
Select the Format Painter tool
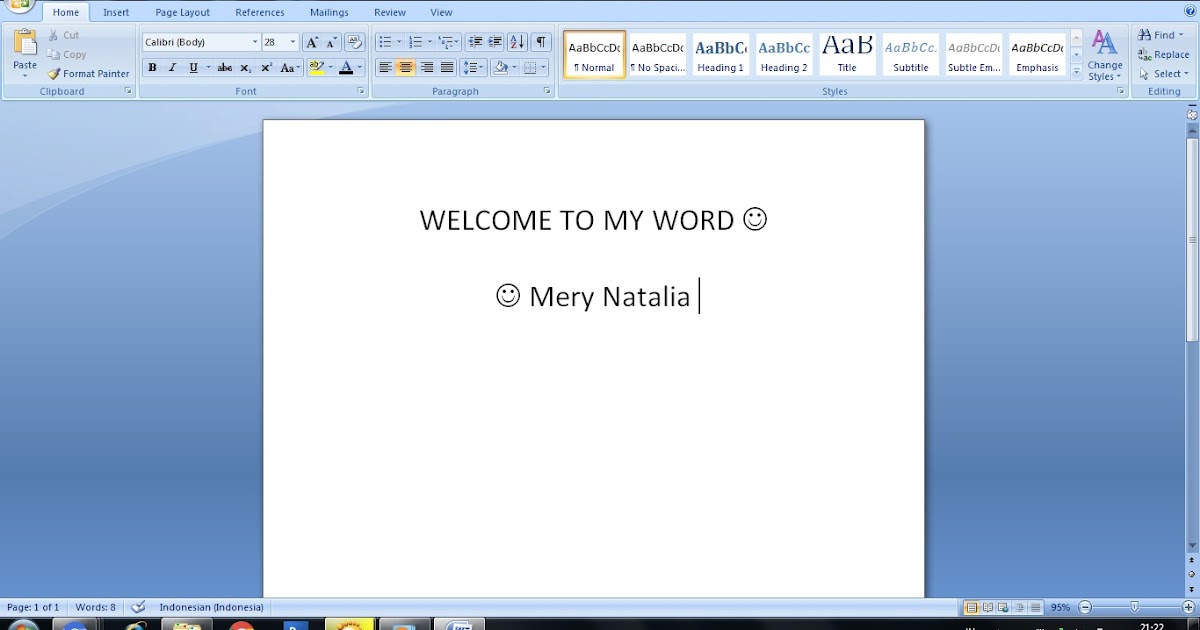[x=88, y=73]
